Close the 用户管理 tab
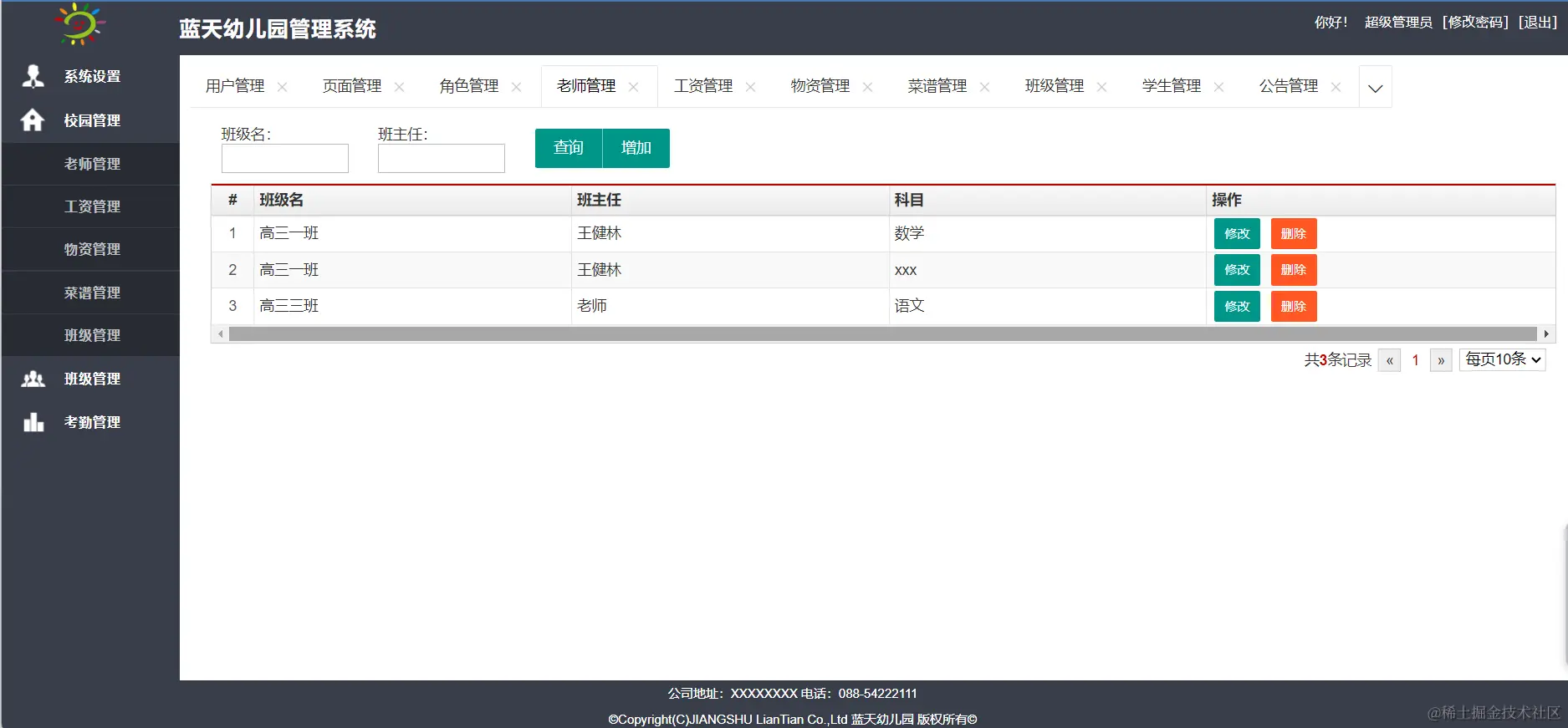1568x728 pixels. pos(283,87)
